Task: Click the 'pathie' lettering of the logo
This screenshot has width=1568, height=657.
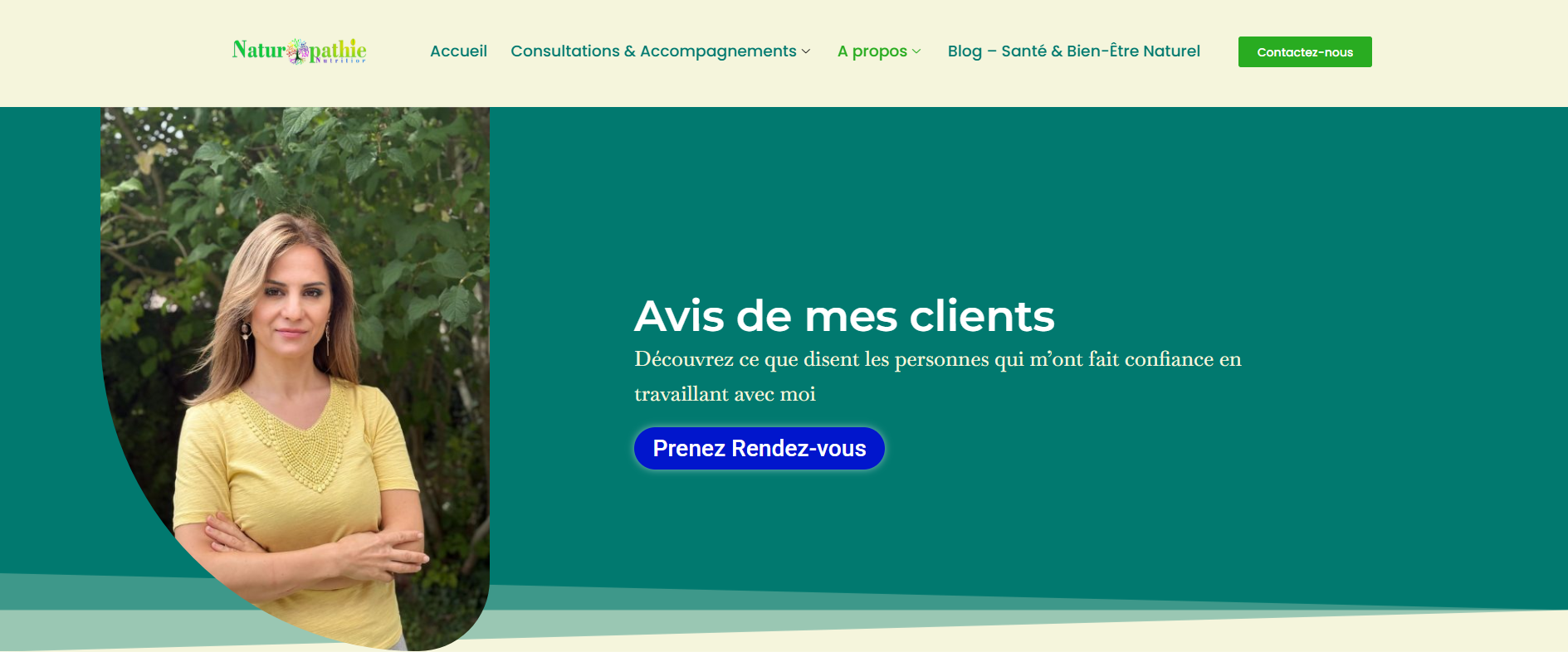Action: tap(338, 50)
